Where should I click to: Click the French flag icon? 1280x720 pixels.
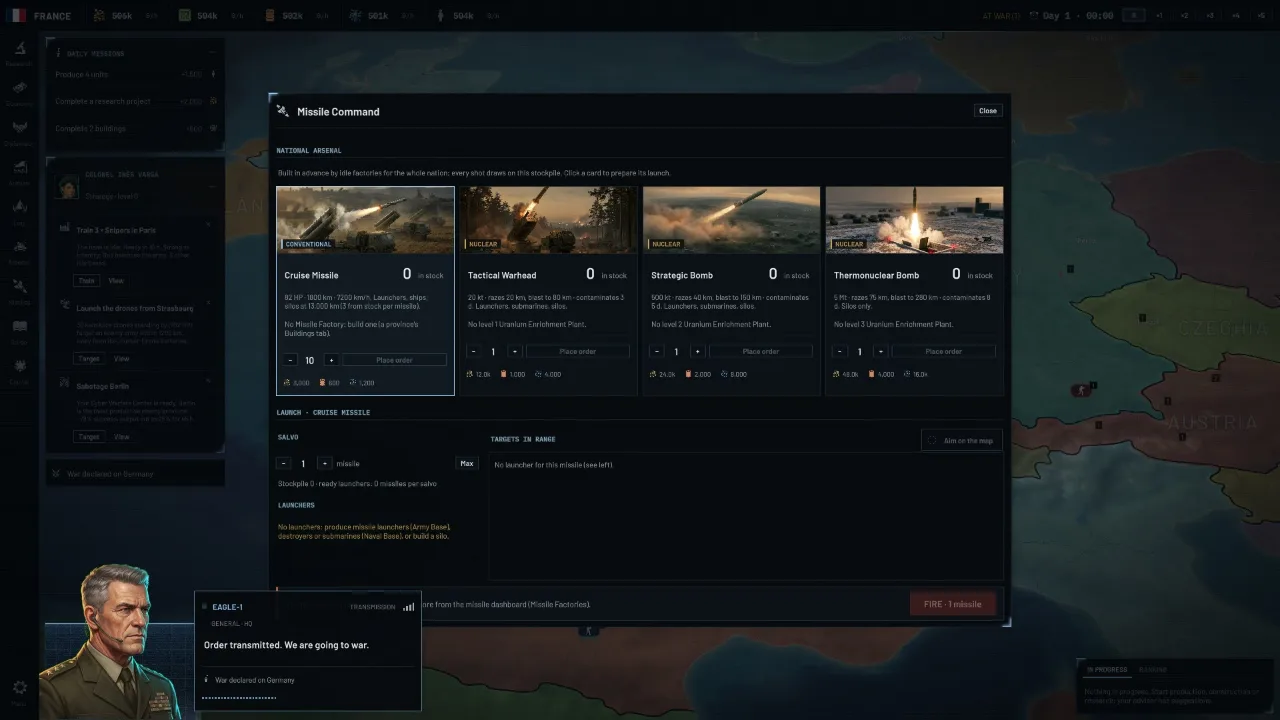(x=18, y=16)
